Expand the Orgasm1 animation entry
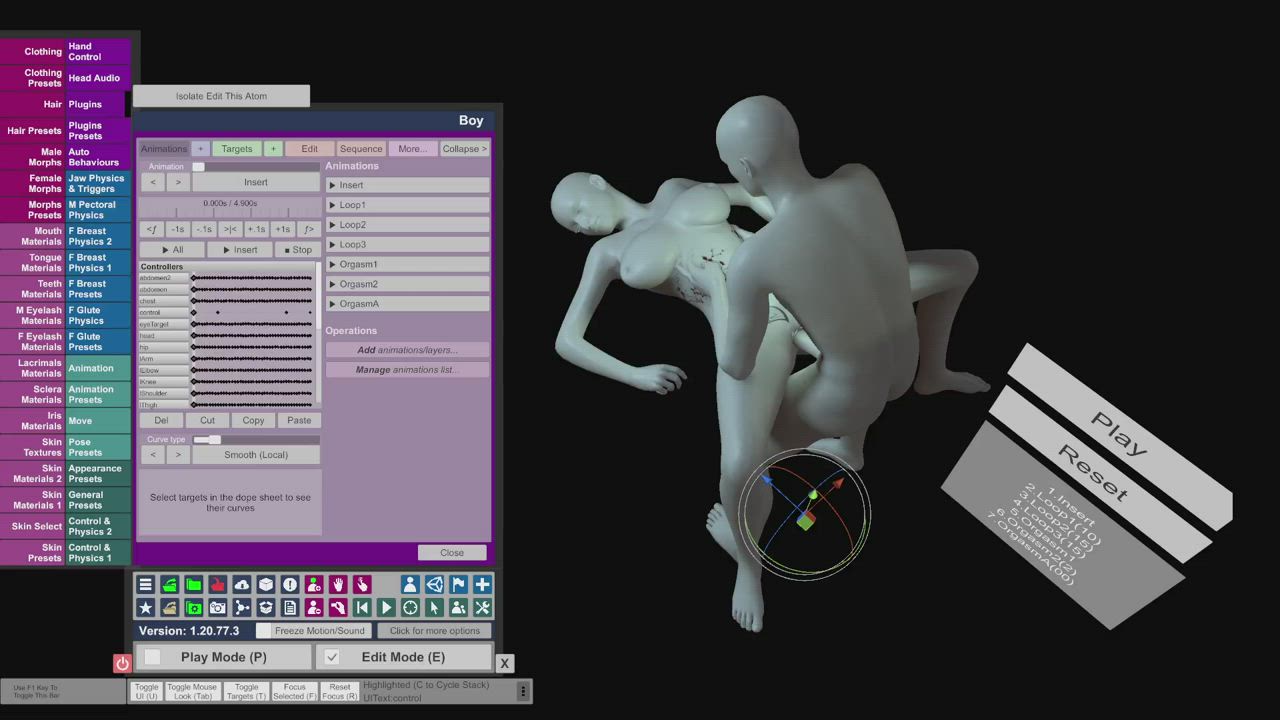Image resolution: width=1280 pixels, height=720 pixels. (407, 265)
